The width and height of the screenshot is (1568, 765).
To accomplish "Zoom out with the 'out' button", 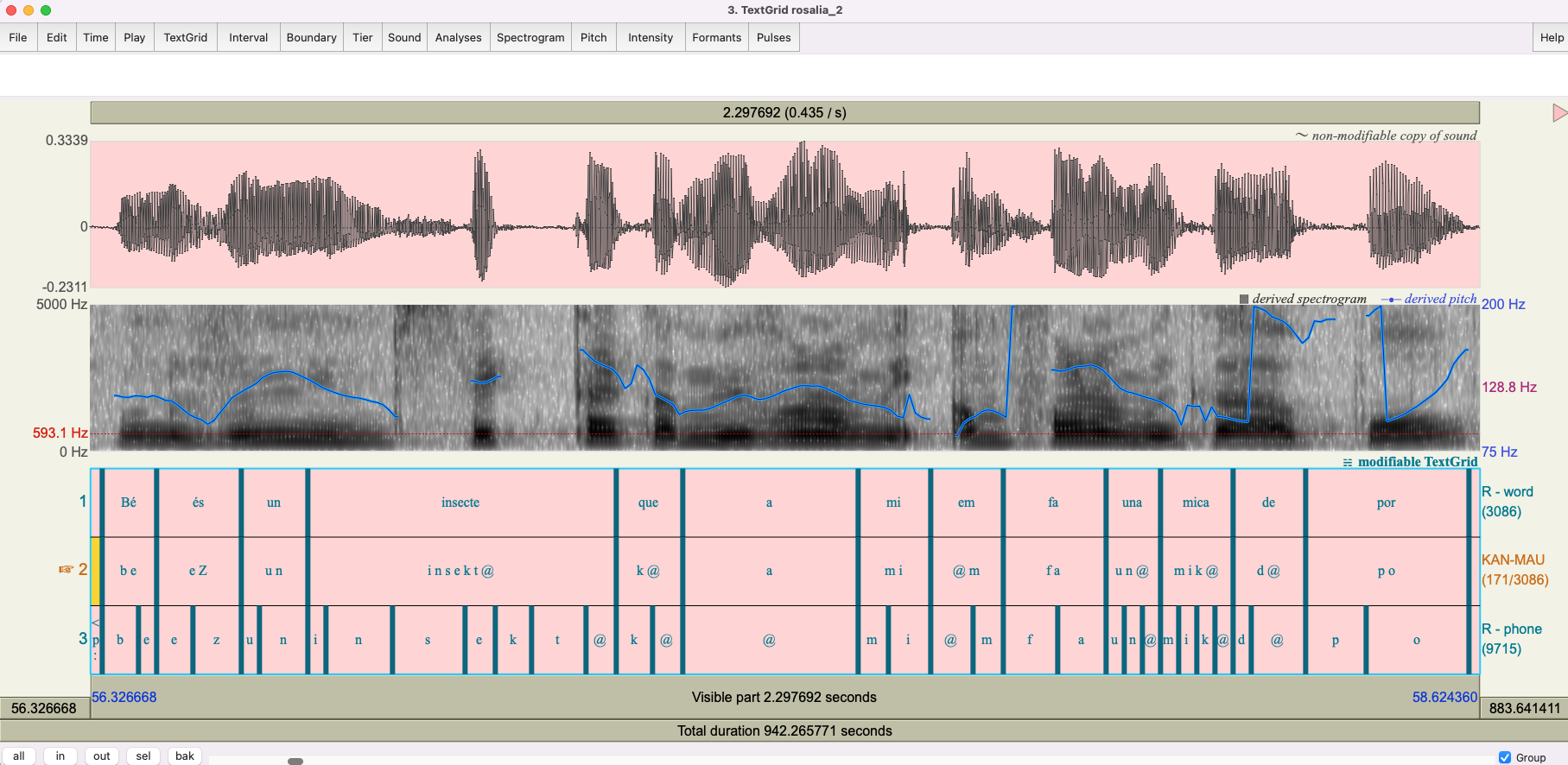I will tap(102, 756).
